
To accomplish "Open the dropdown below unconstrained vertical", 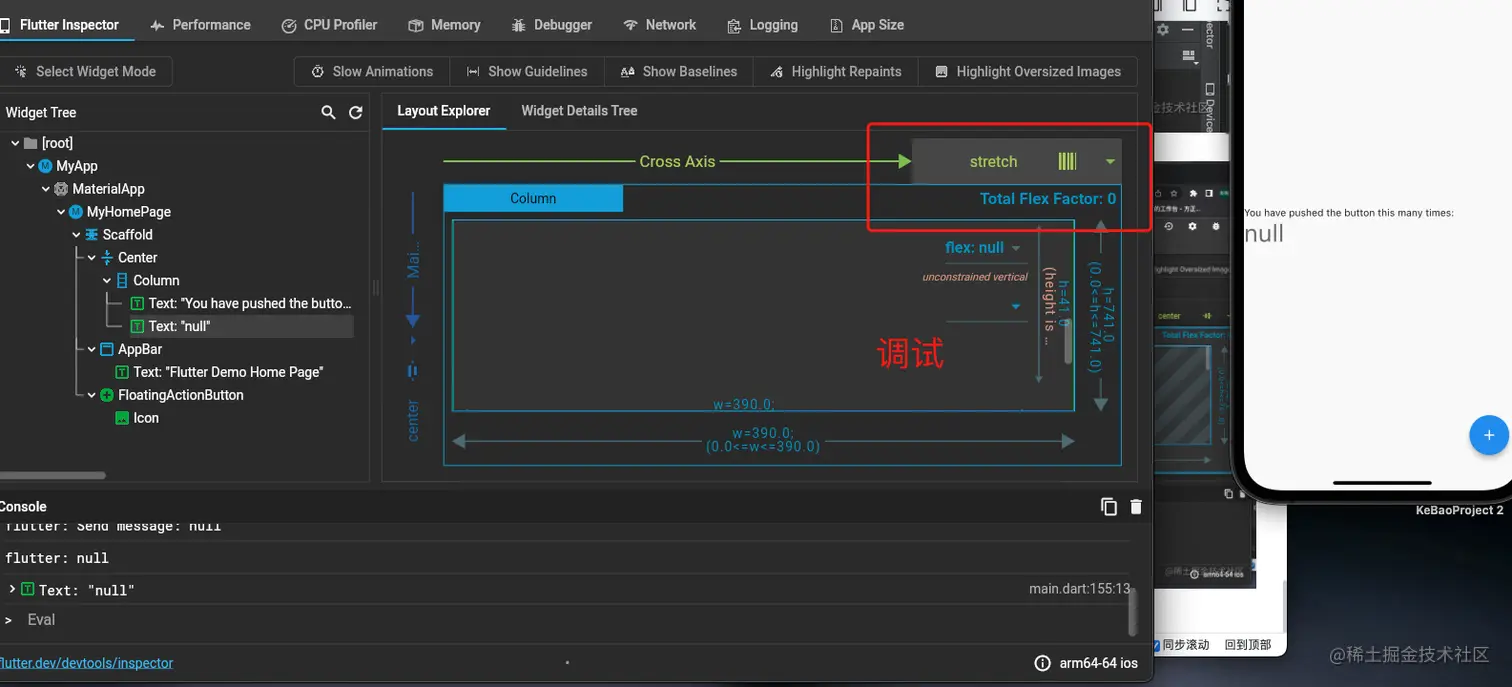I will (986, 307).
